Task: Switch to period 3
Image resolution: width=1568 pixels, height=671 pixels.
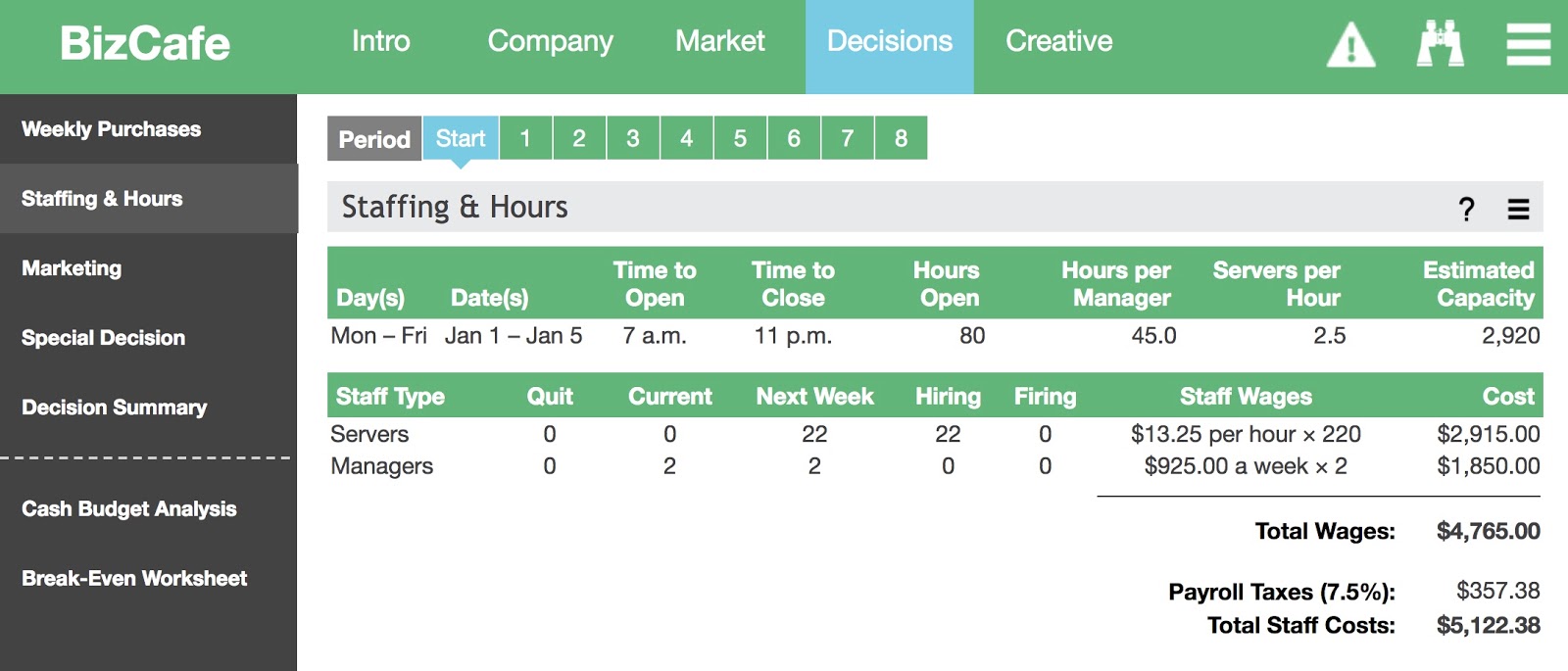Action: pos(632,138)
